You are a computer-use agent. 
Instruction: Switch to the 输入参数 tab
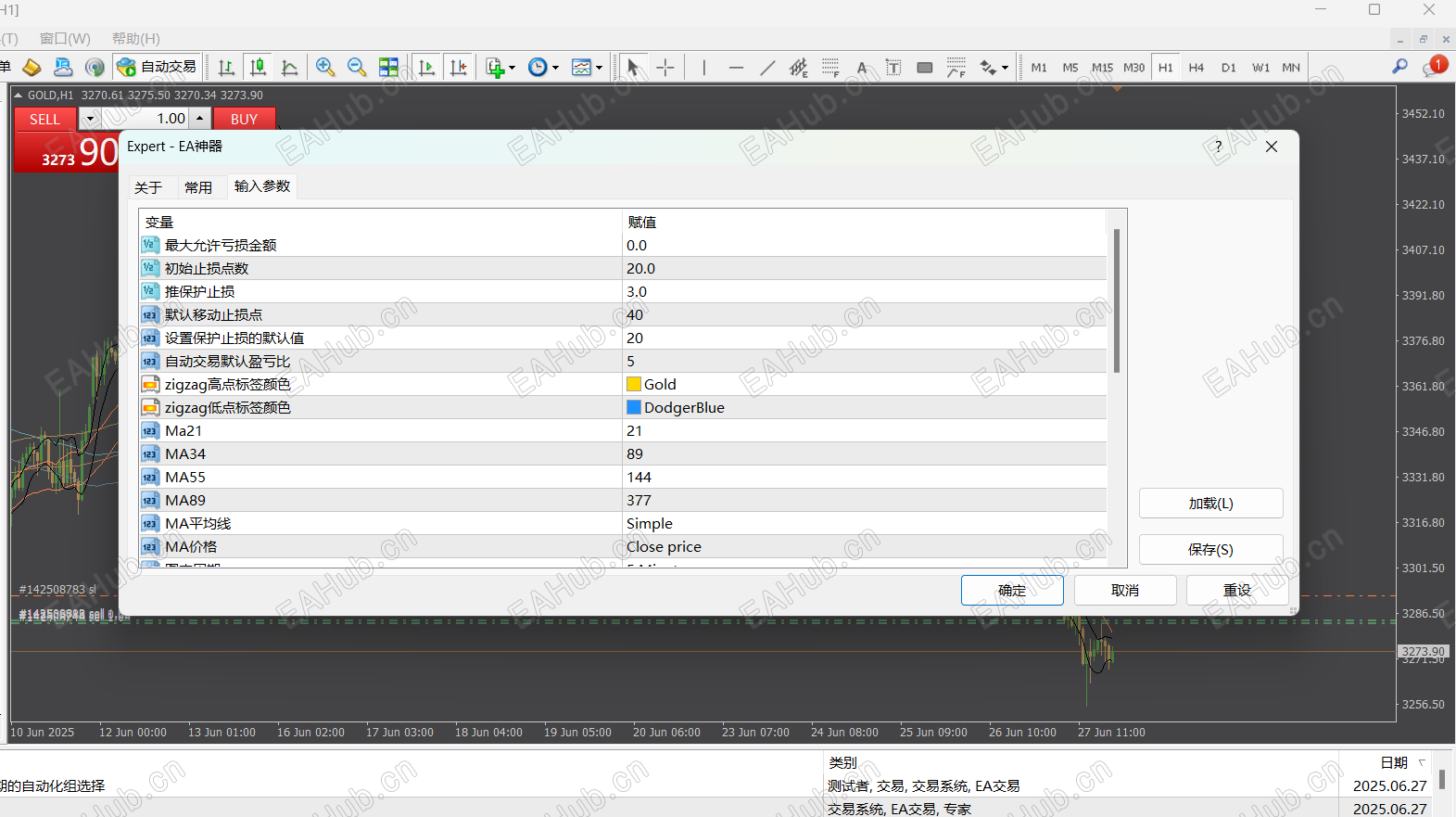tap(262, 185)
